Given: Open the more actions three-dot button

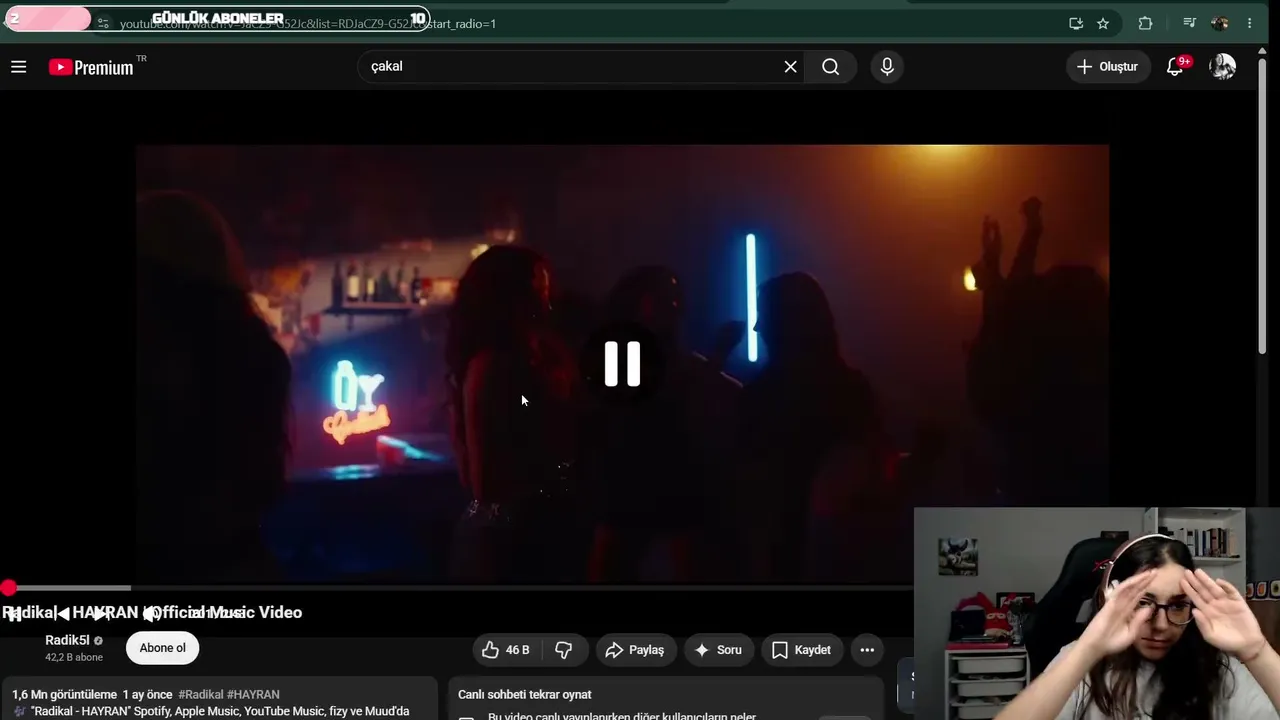Looking at the screenshot, I should coord(867,650).
